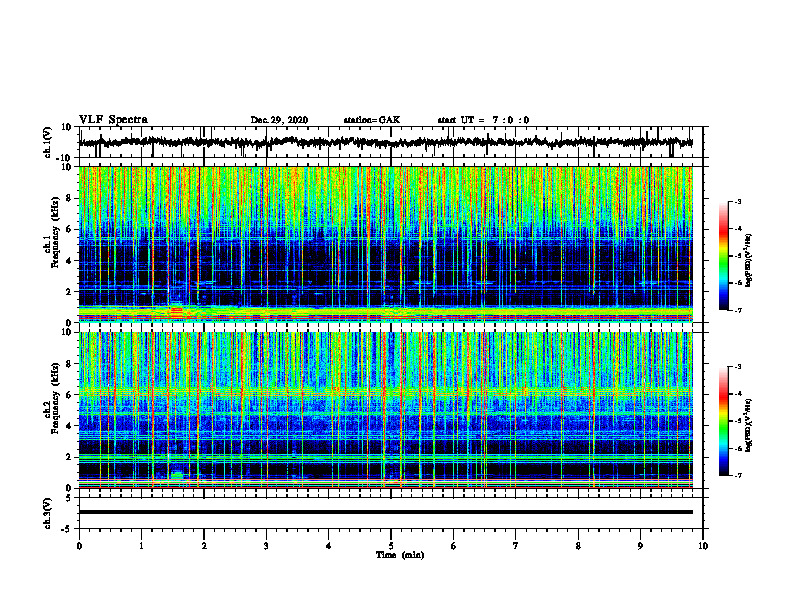Select the "Time (min)" axis label
The width and height of the screenshot is (792, 612).
point(400,555)
